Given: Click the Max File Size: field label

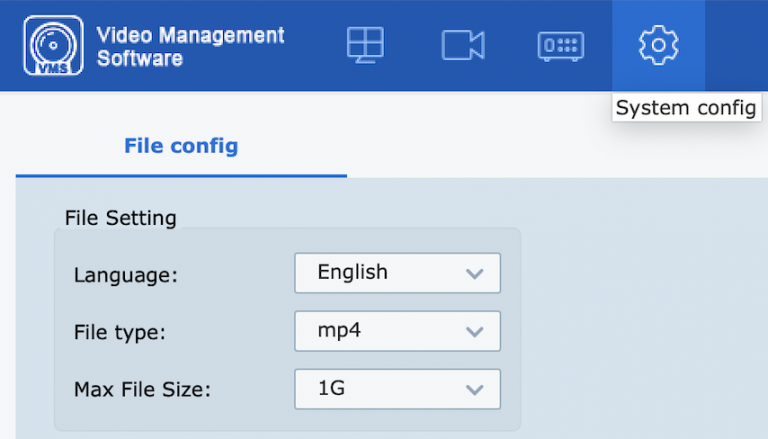Looking at the screenshot, I should [x=142, y=390].
